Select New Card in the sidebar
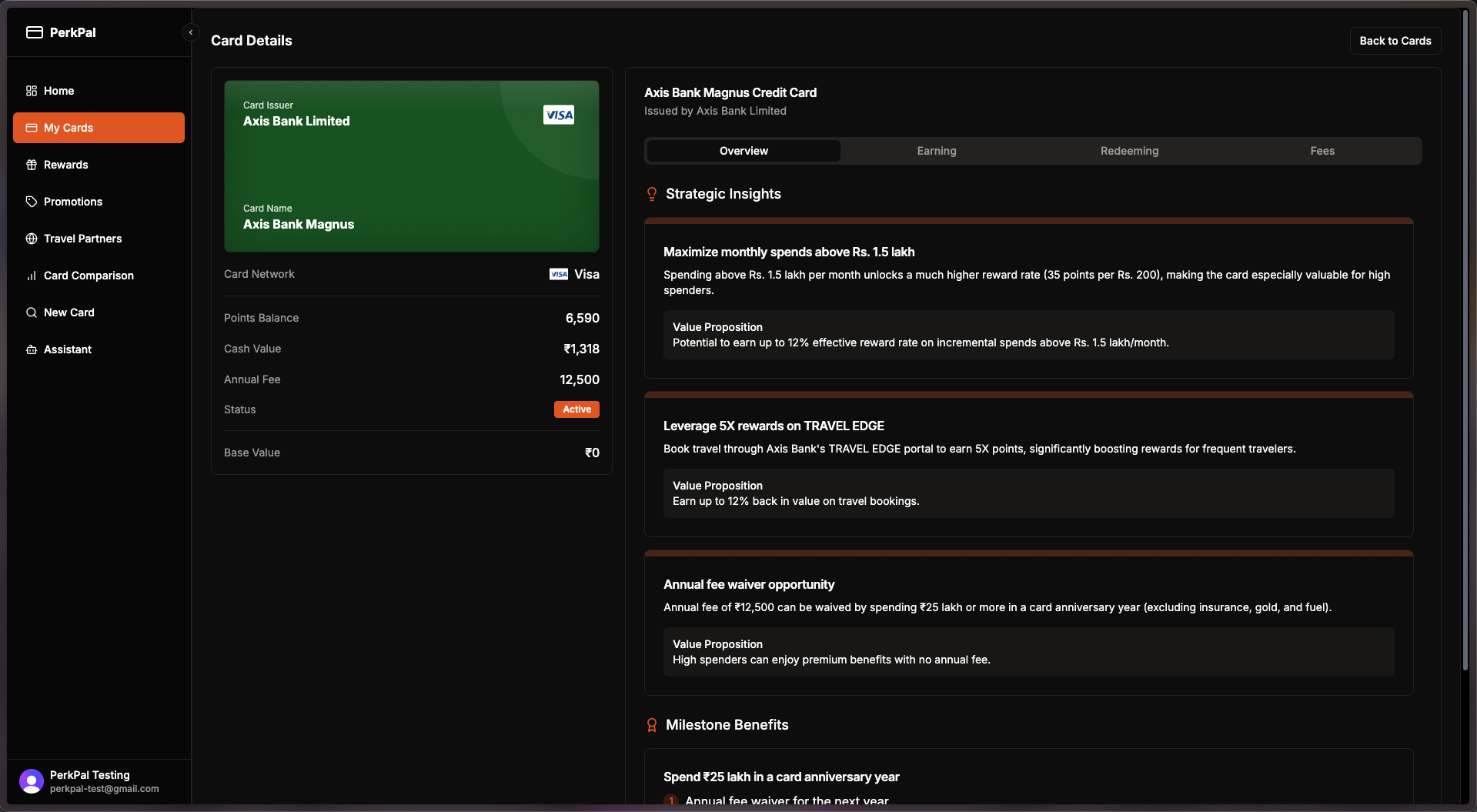Screen dimensions: 1477x812 coord(99,312)
